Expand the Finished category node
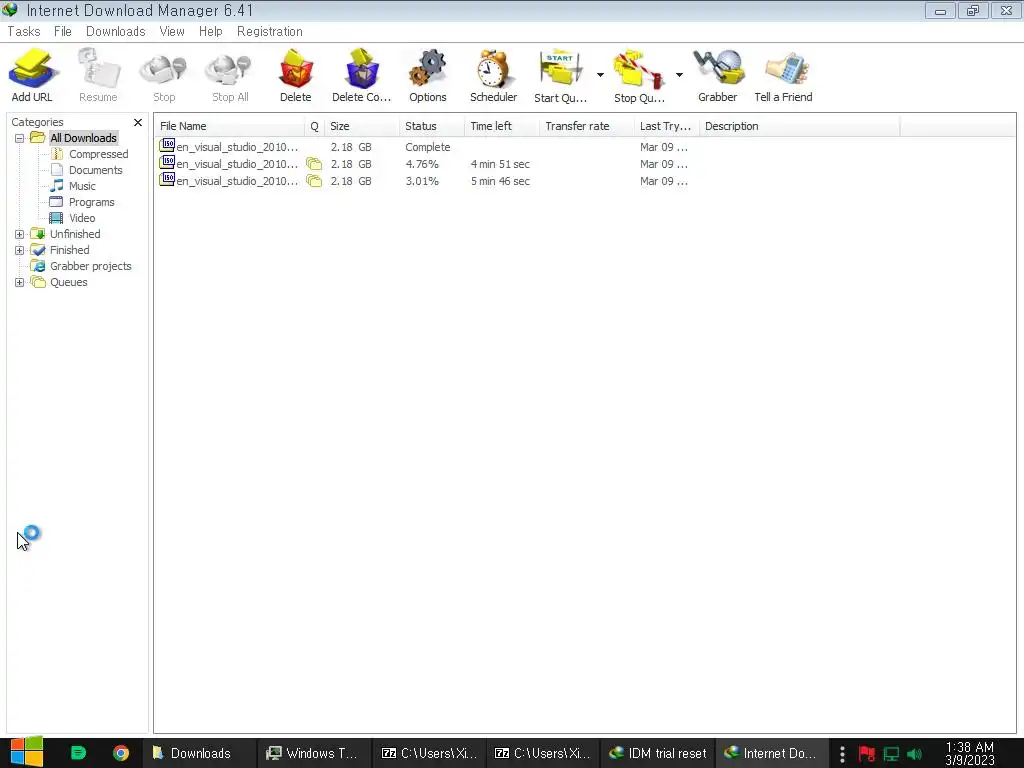Screen dimensions: 1024x768 (x=20, y=250)
